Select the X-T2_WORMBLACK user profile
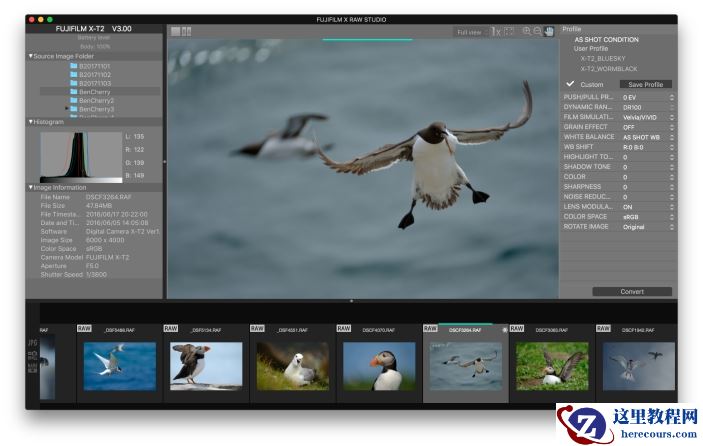The image size is (703, 446). (x=608, y=69)
